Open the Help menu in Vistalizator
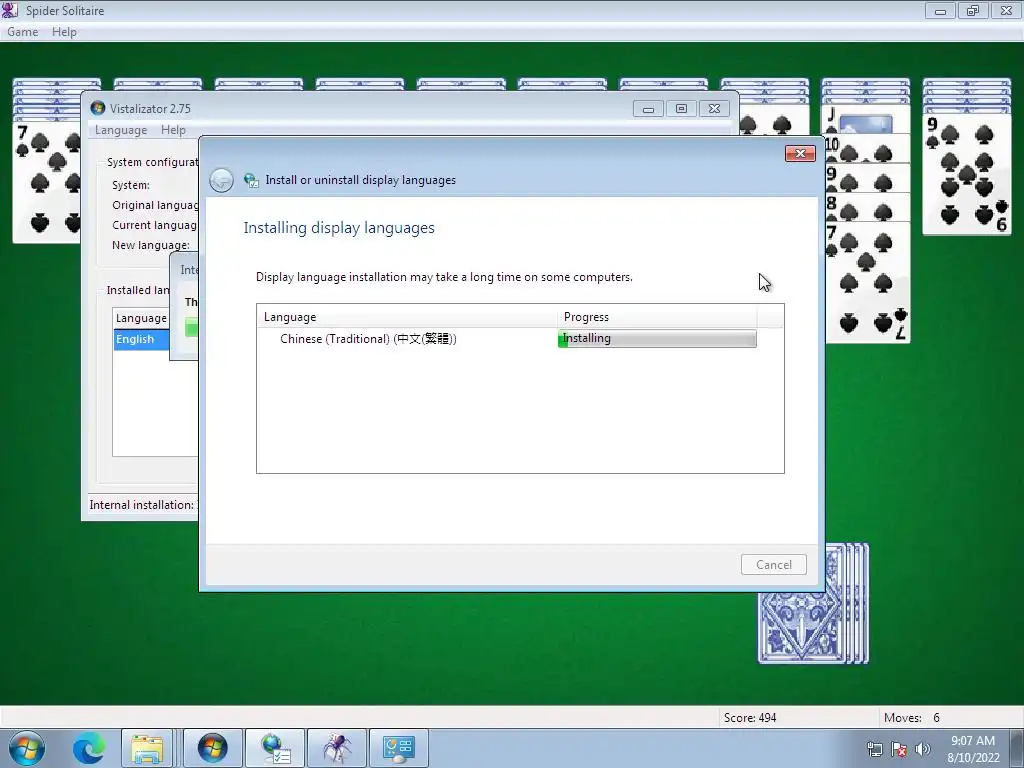Screen dimensions: 1024x768 [173, 130]
